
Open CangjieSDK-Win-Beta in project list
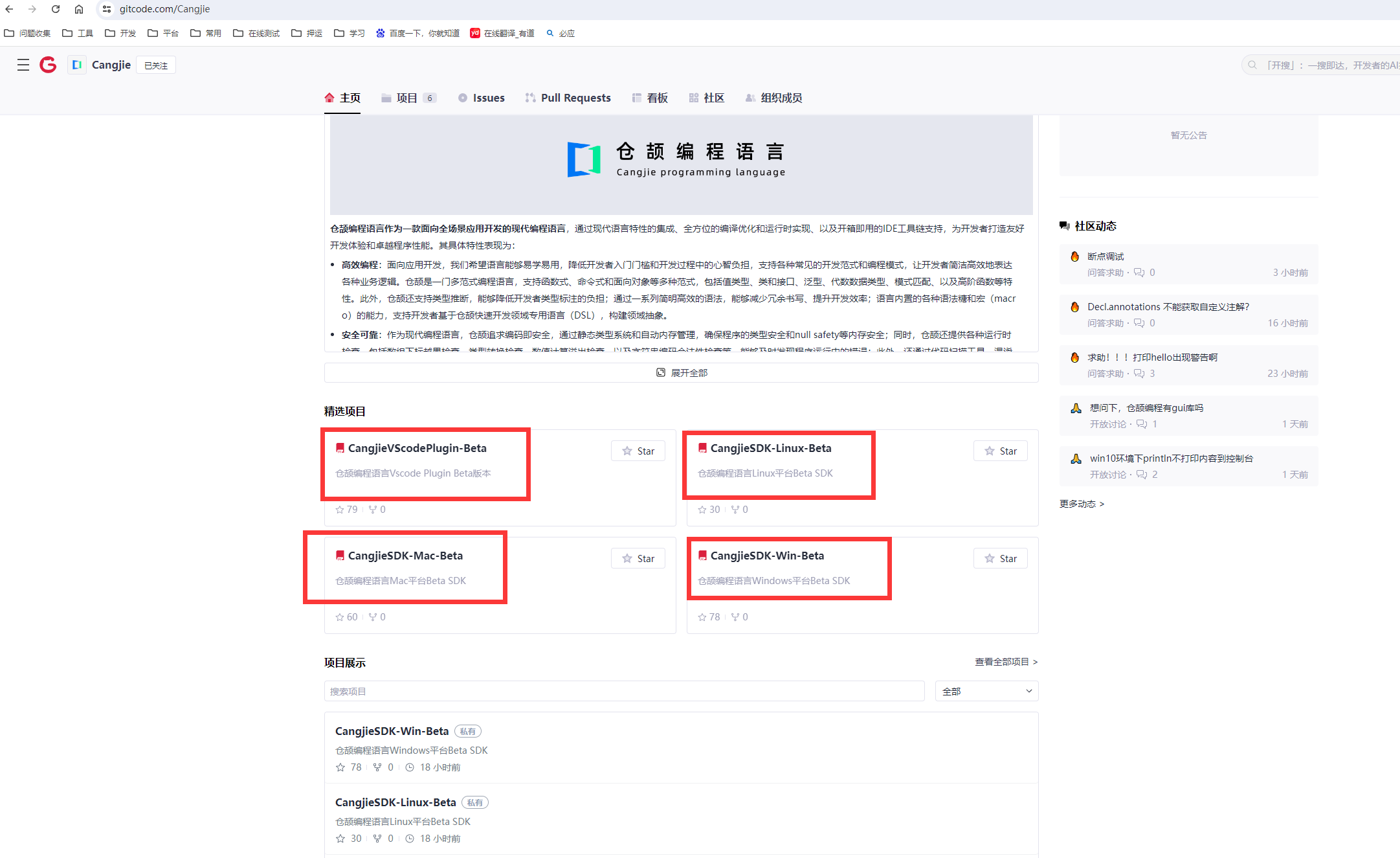click(392, 731)
